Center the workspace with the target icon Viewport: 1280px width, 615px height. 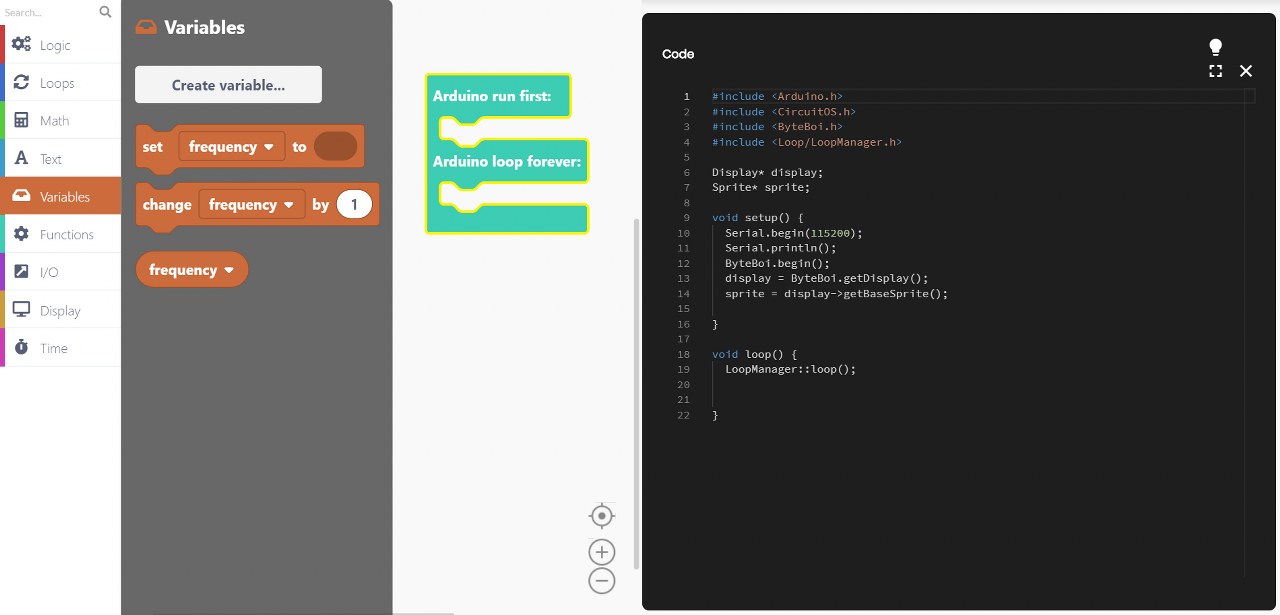pos(602,516)
